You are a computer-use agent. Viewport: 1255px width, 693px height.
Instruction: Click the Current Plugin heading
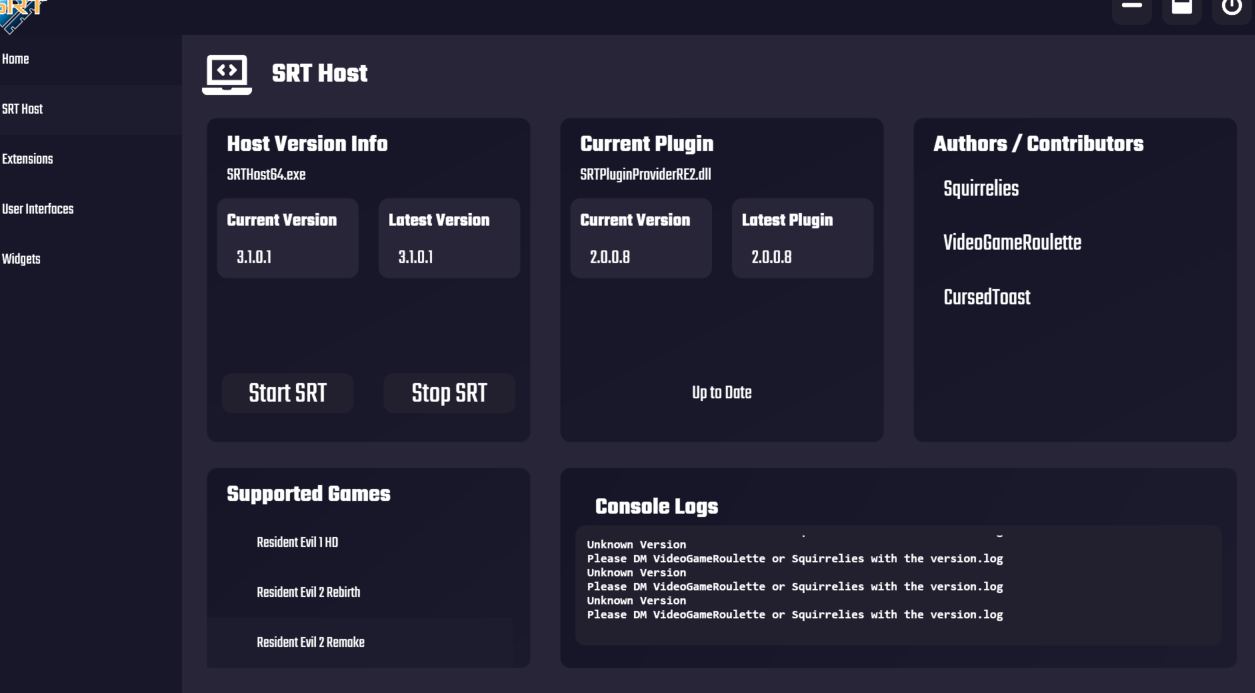tap(647, 143)
